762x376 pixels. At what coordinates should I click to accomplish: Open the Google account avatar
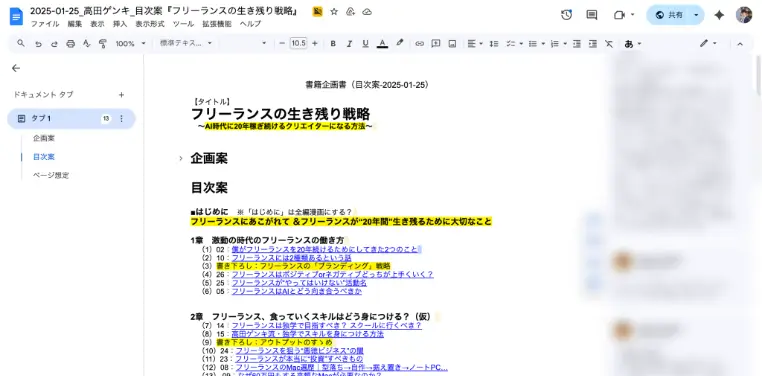click(744, 15)
